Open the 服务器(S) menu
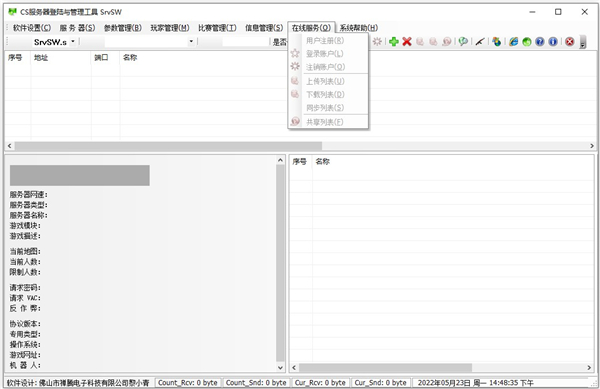This screenshot has width=600, height=389. click(x=77, y=28)
